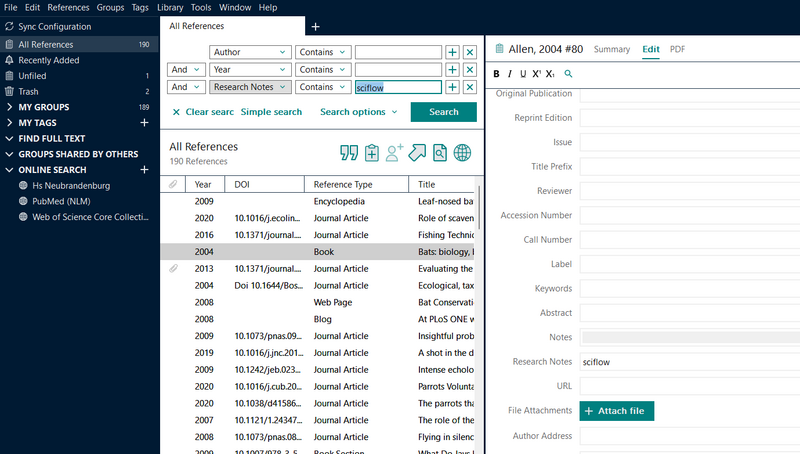The width and height of the screenshot is (800, 454).
Task: Remove the Research Notes search row
Action: 470,87
